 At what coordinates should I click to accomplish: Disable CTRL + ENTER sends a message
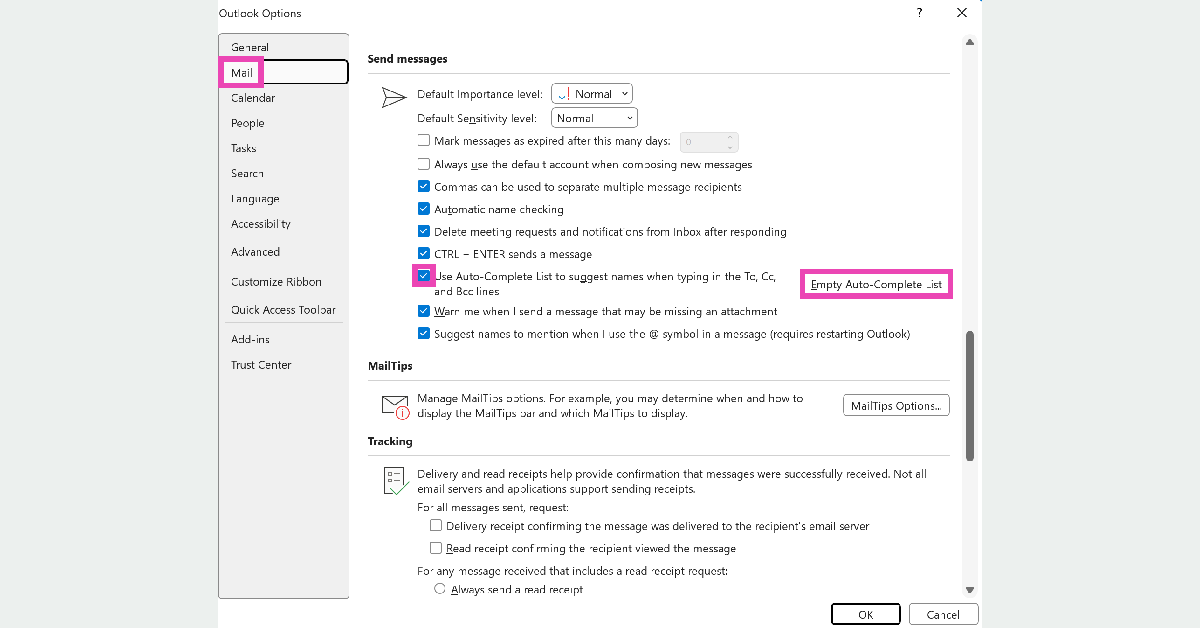[x=424, y=254]
